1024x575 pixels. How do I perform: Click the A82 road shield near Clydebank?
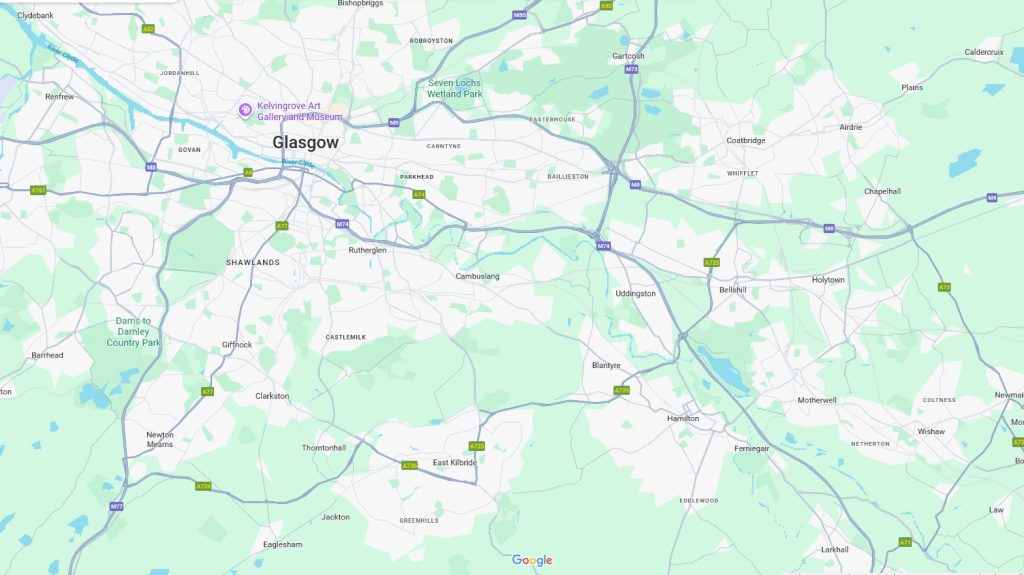pyautogui.click(x=148, y=29)
